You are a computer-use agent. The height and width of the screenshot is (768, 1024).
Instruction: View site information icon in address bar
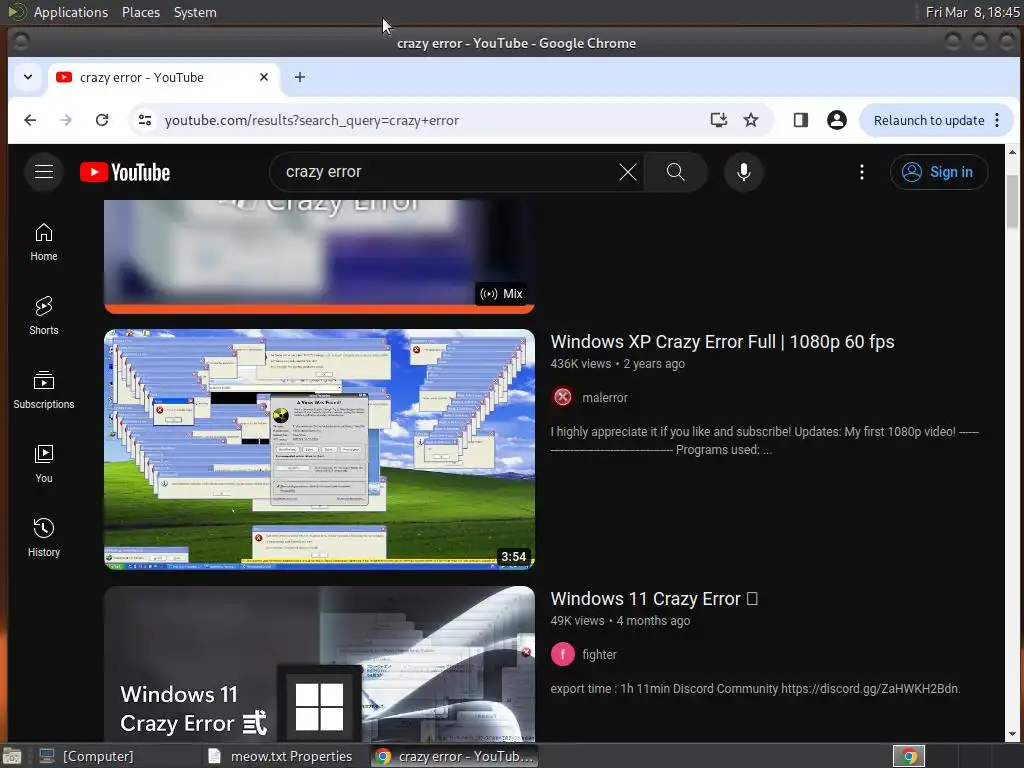[145, 120]
